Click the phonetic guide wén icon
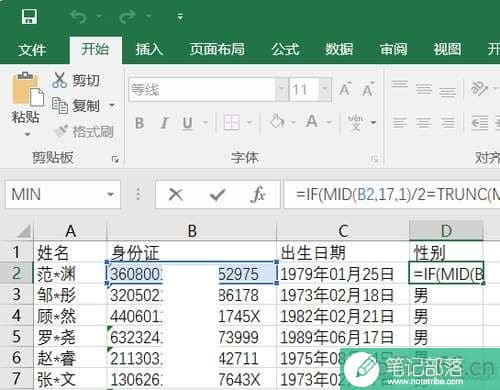 coord(356,122)
